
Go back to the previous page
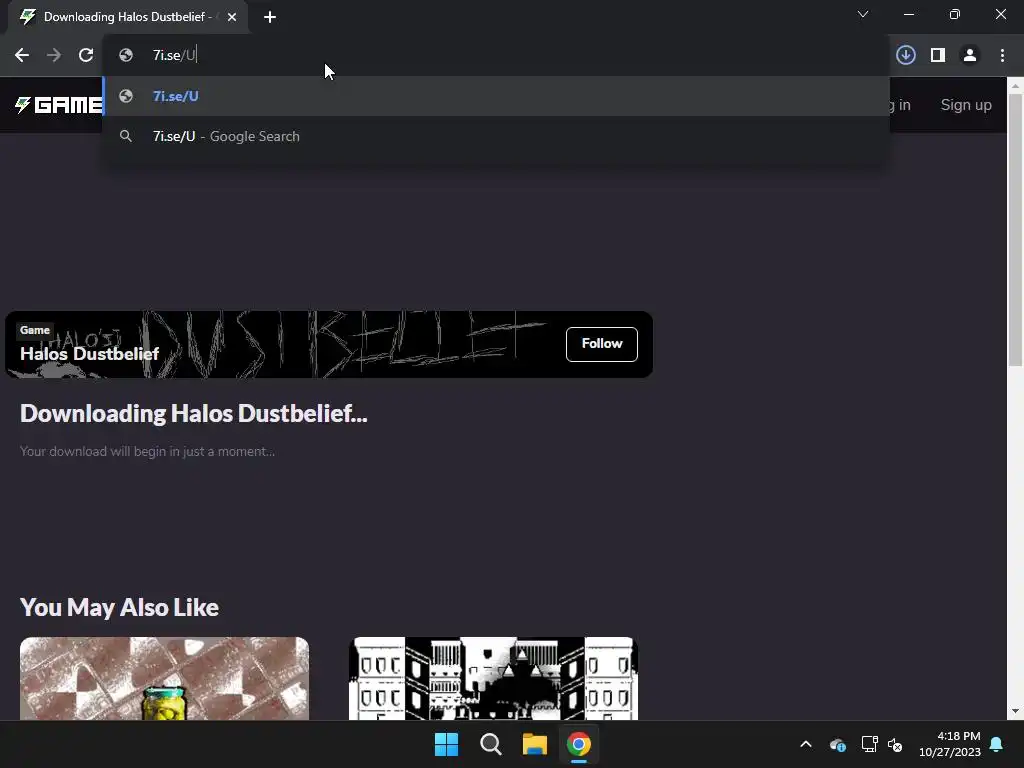tap(22, 56)
